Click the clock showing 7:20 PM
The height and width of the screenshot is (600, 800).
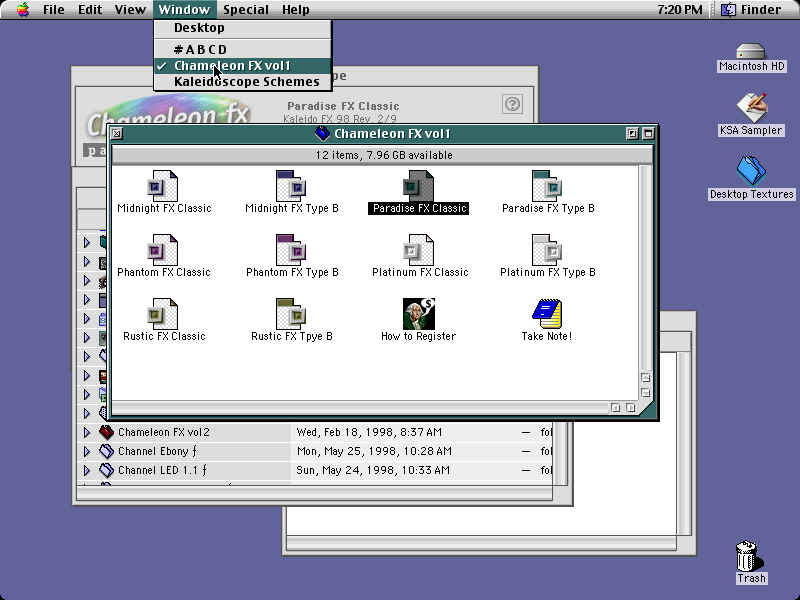pyautogui.click(x=680, y=9)
